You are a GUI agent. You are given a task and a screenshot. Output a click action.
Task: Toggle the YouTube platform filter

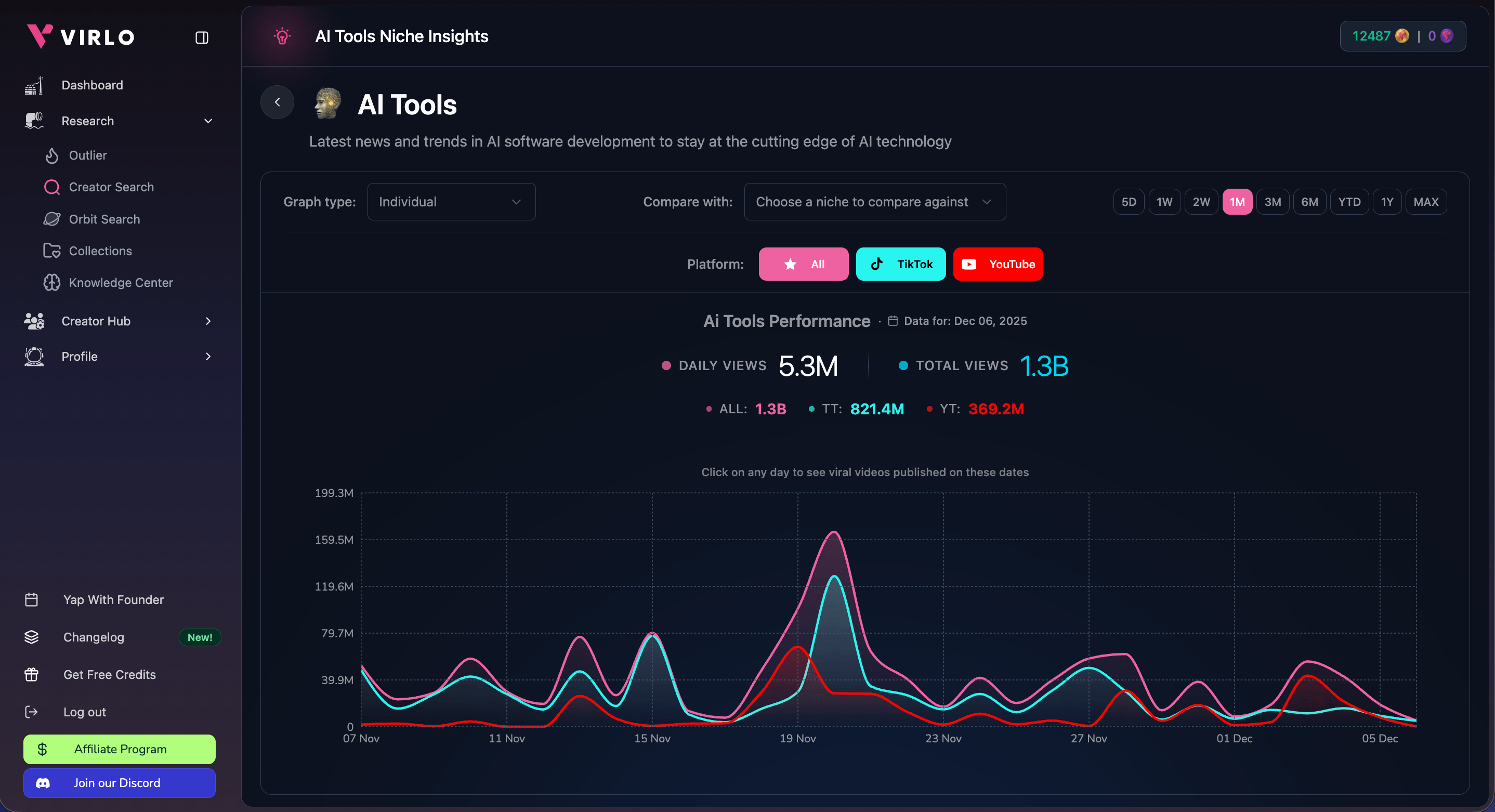click(x=998, y=264)
